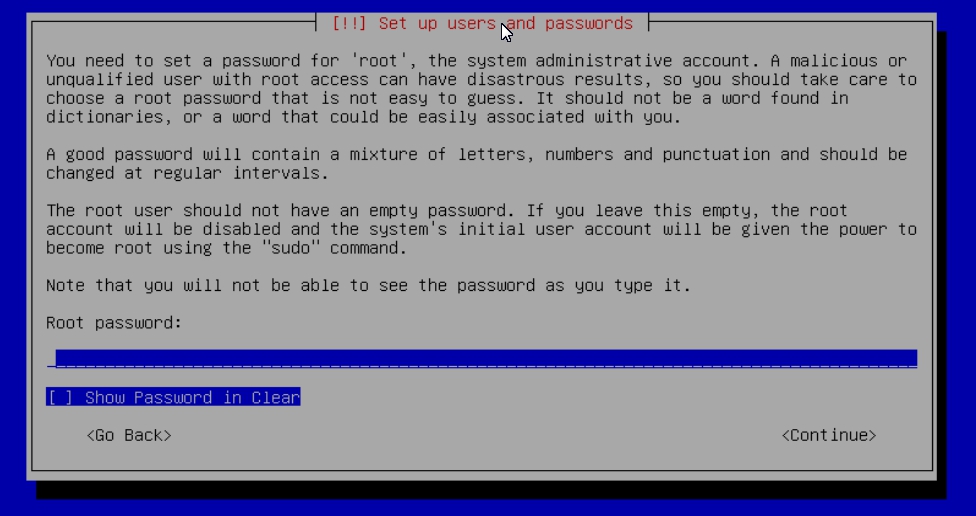Click the blue background outside the dialog
The height and width of the screenshot is (516, 976).
tap(12, 249)
